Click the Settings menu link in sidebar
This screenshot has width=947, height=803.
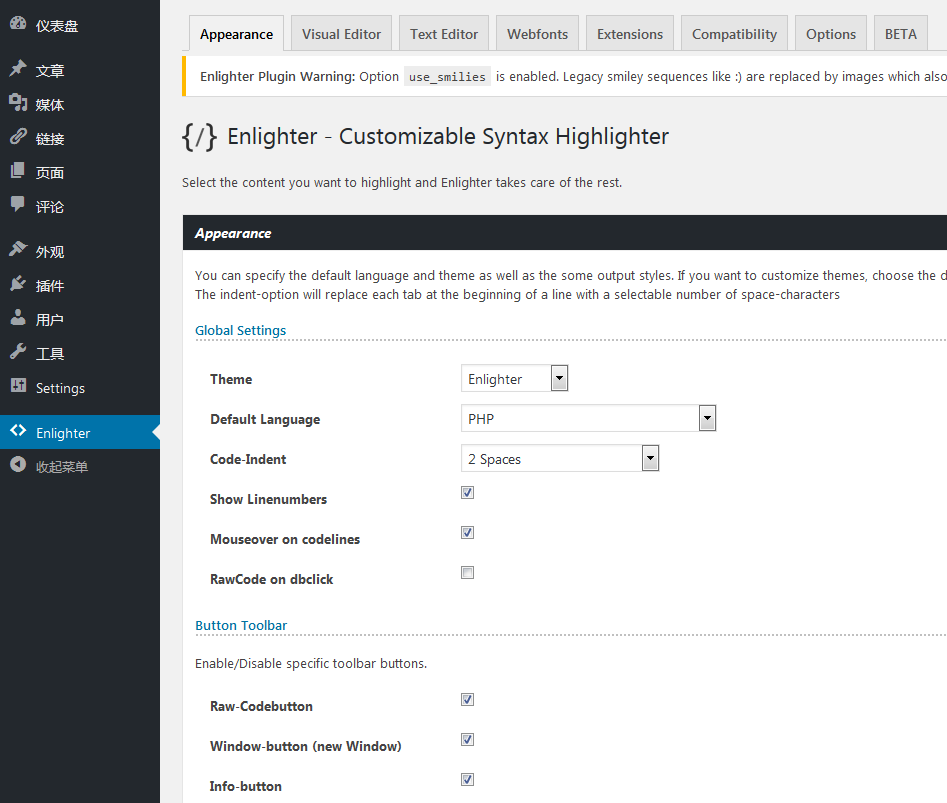coord(60,388)
